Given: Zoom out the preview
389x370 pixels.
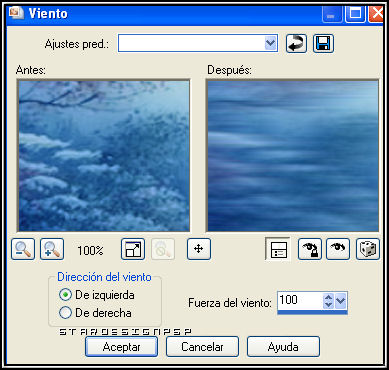Looking at the screenshot, I should 23,249.
